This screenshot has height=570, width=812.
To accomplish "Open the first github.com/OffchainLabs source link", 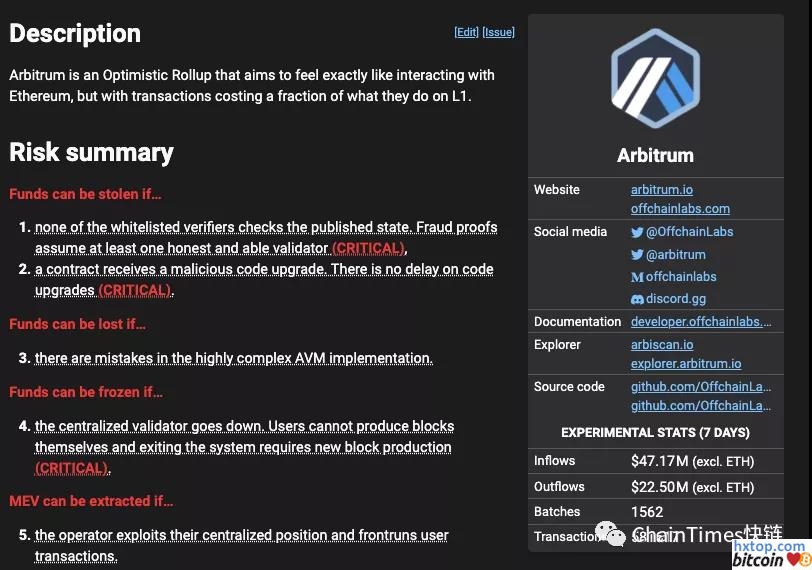I will [701, 387].
